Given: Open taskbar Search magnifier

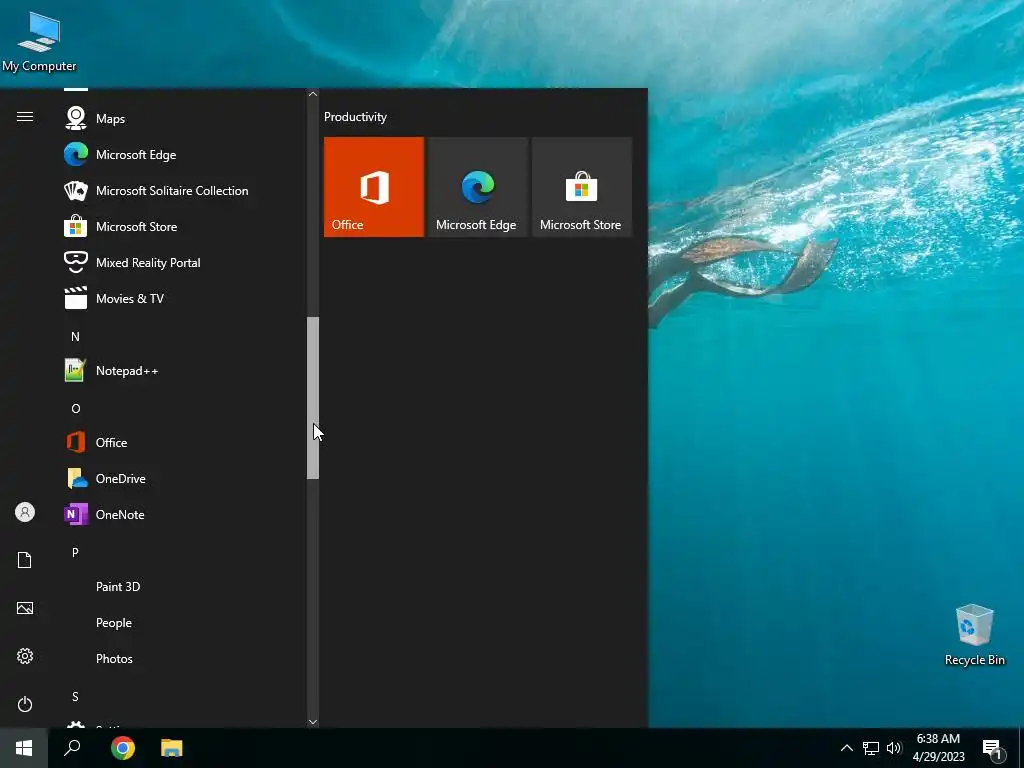Looking at the screenshot, I should pyautogui.click(x=72, y=748).
